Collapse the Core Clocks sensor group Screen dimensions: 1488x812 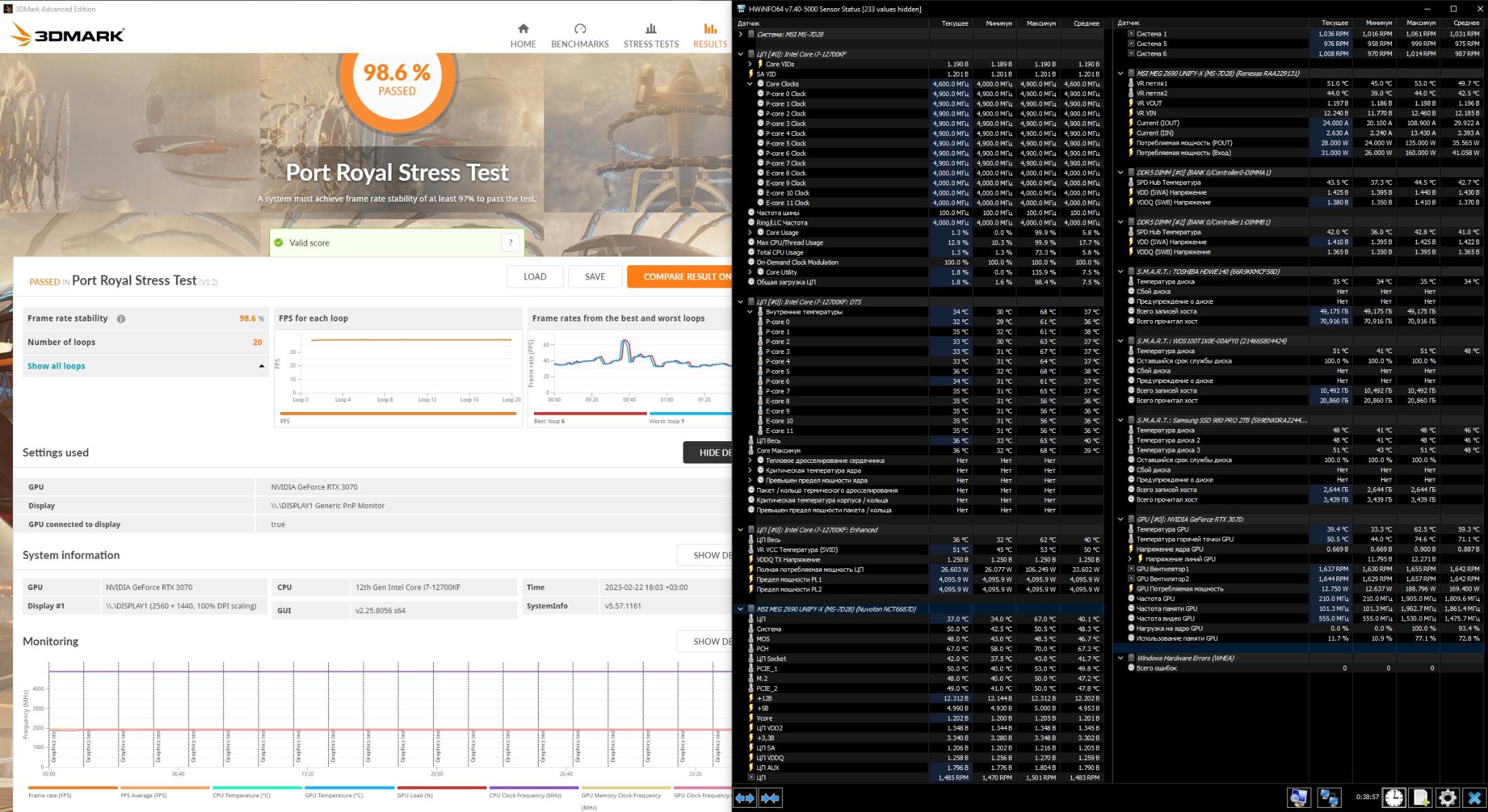pos(750,84)
